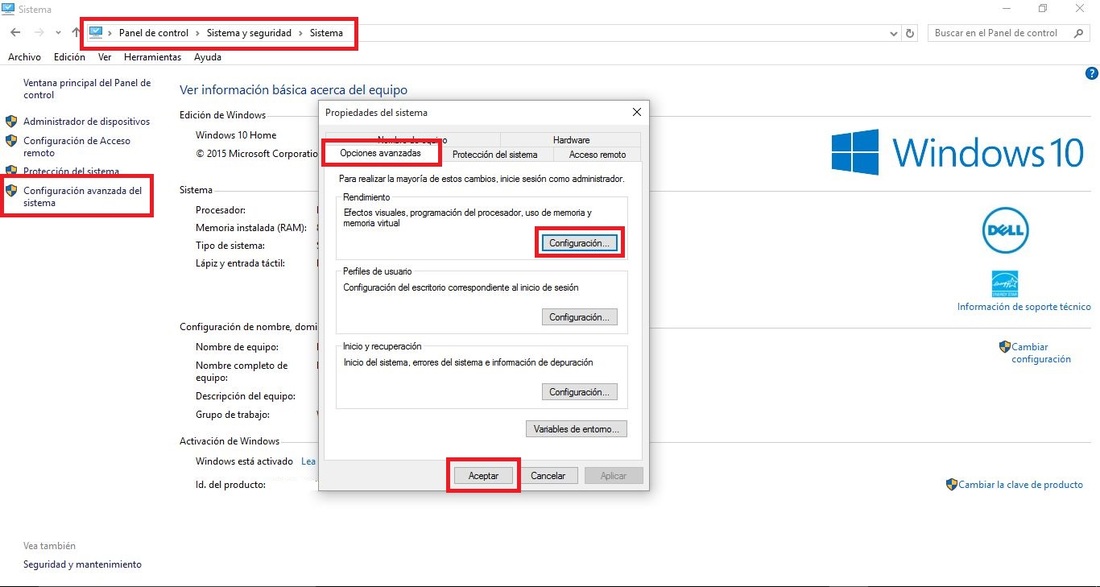Open the Ayuda menu
This screenshot has width=1100, height=587.
pyautogui.click(x=208, y=58)
